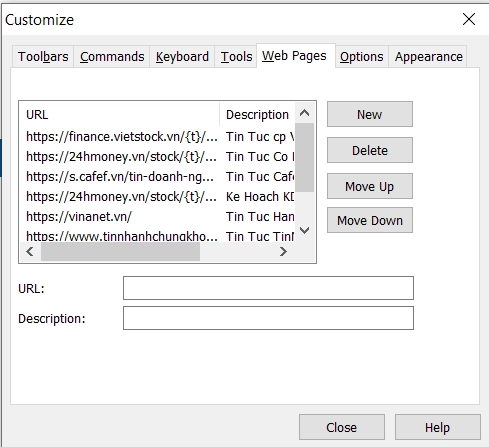
Task: Go to the Tools tab
Action: (x=236, y=57)
